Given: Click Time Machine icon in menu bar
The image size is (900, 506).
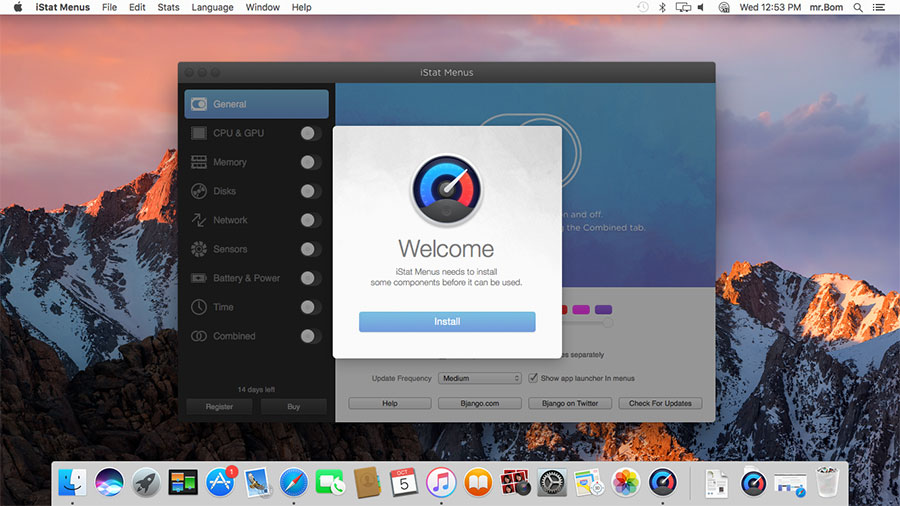Looking at the screenshot, I should [643, 7].
